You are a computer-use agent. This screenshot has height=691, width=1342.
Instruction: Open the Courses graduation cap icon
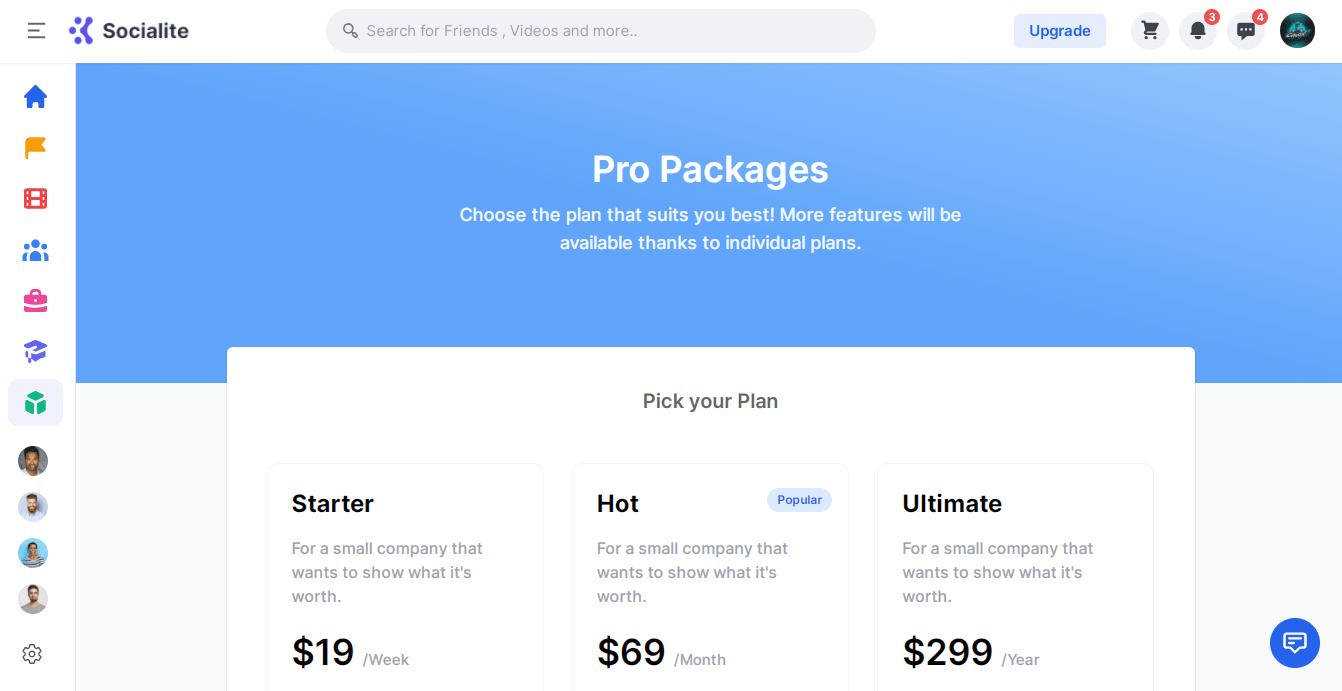[x=35, y=352]
